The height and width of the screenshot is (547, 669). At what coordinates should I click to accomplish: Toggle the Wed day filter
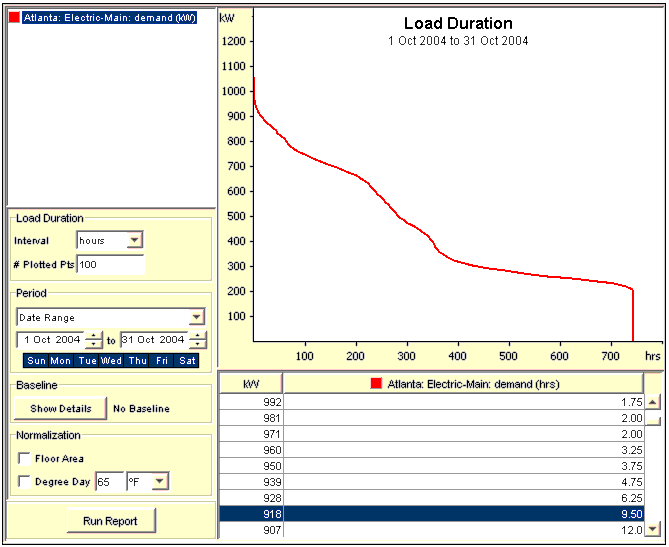tap(111, 361)
